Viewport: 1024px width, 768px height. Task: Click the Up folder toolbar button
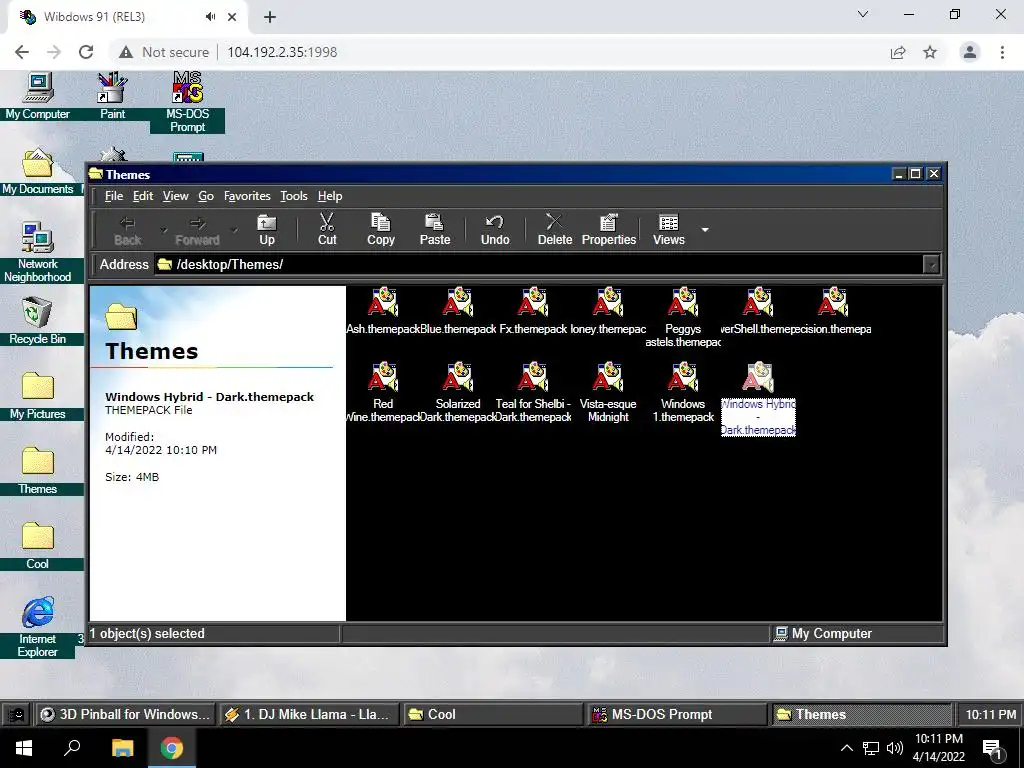(267, 229)
